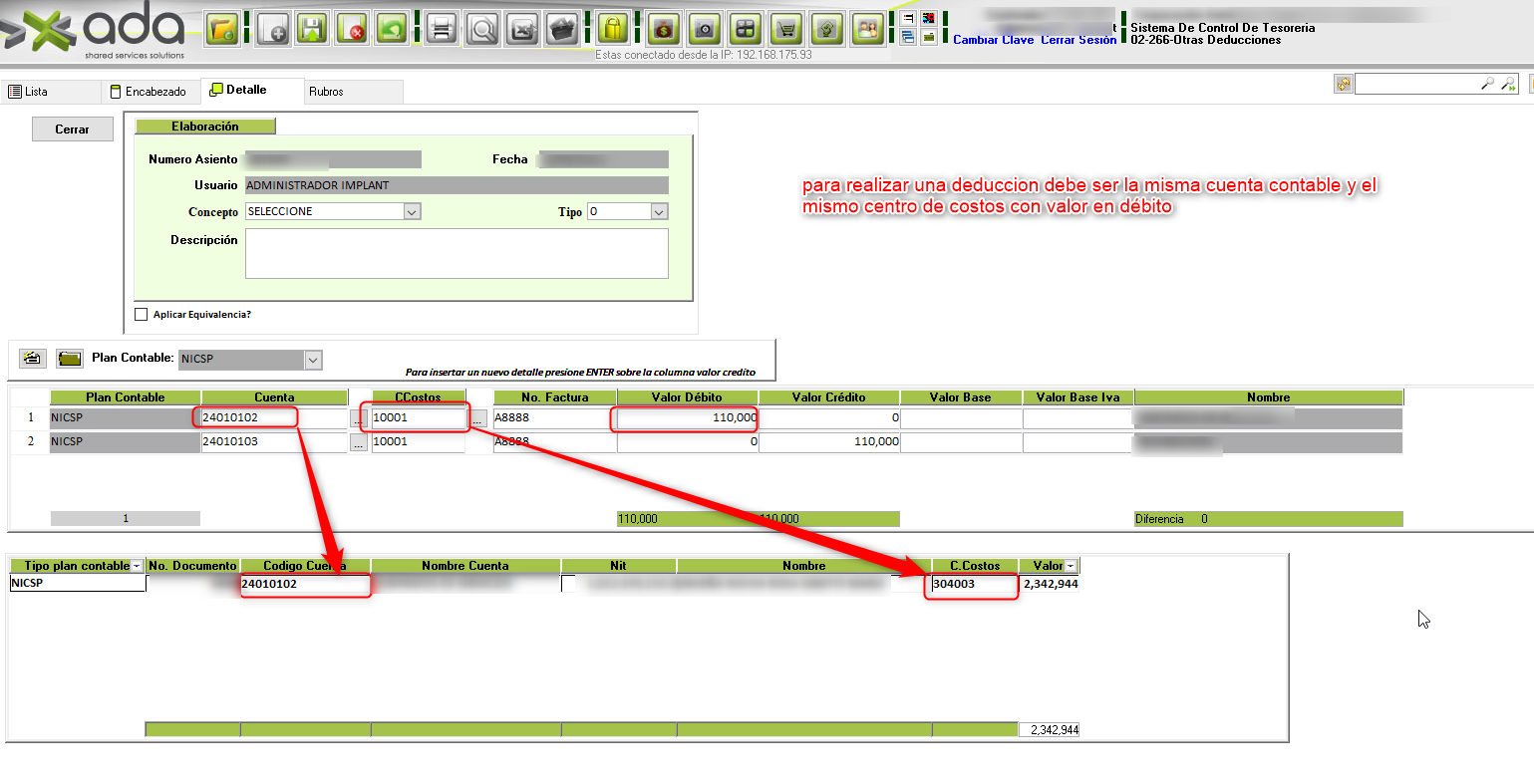Click the green undo arrow icon
Viewport: 1534px width, 784px height.
point(391,29)
